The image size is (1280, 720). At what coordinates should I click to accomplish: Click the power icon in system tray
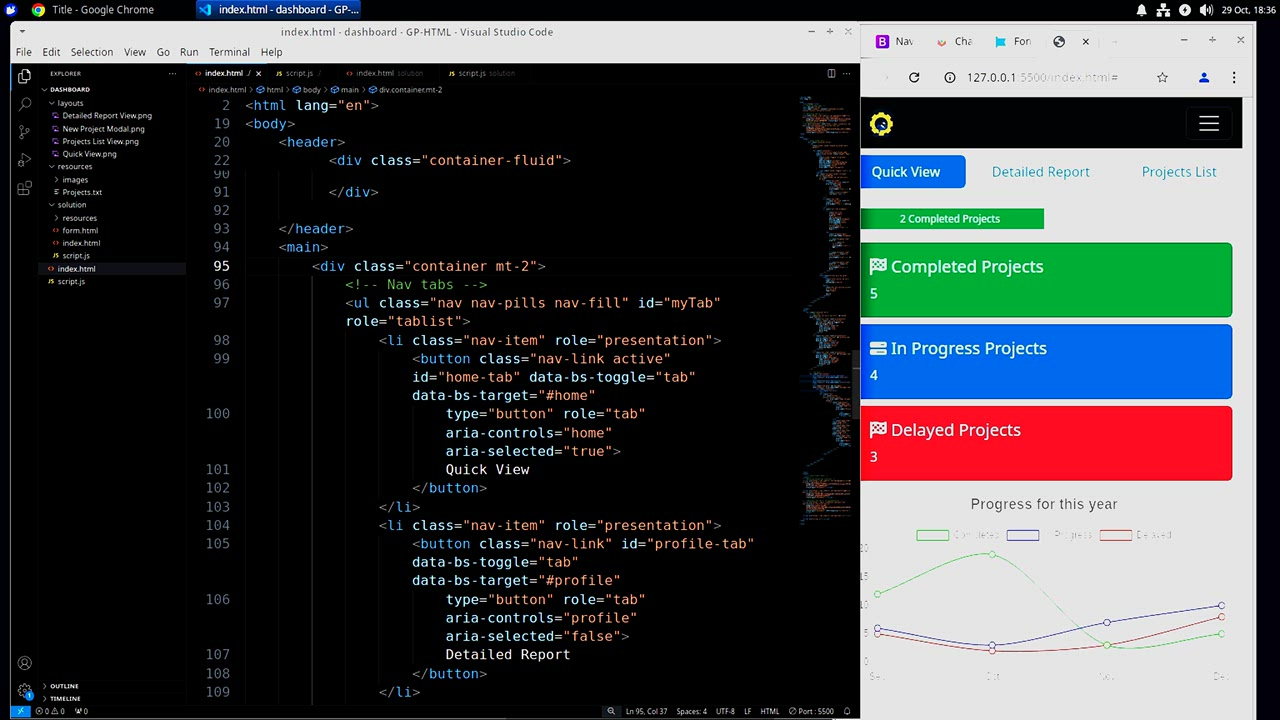coord(1185,10)
